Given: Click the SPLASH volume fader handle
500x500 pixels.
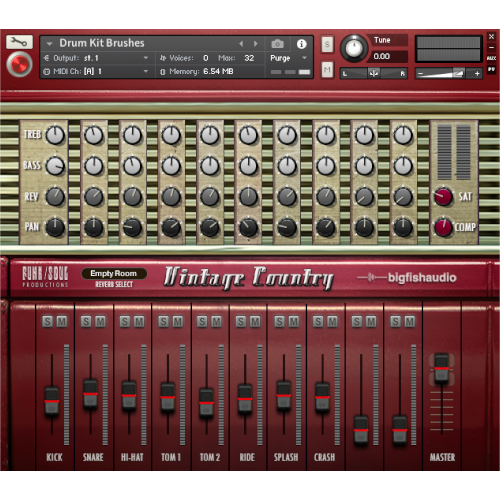Looking at the screenshot, I should (x=284, y=396).
